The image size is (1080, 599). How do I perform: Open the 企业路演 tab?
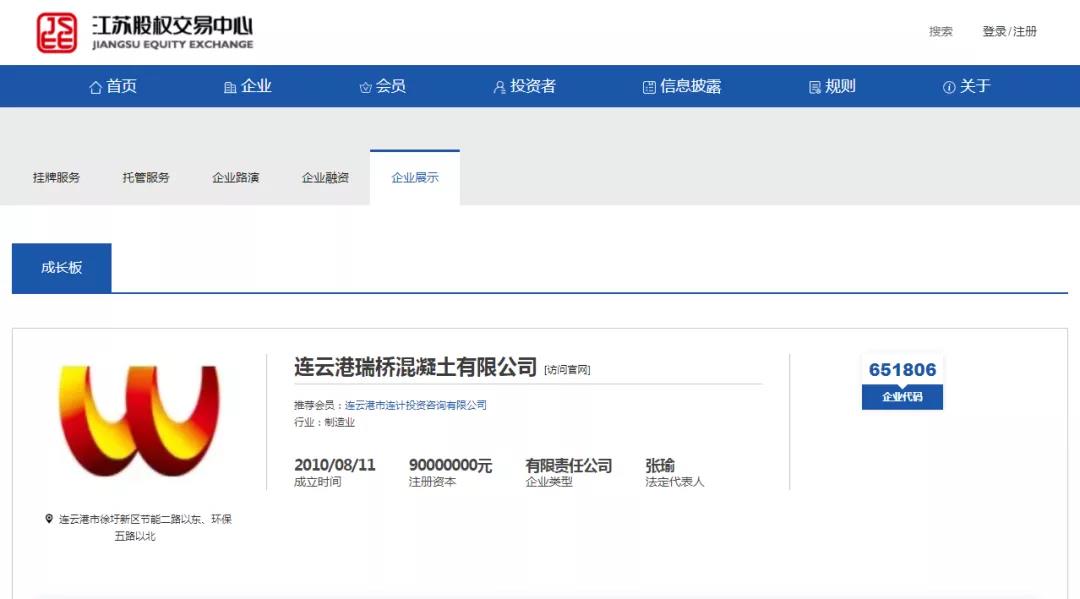(235, 177)
